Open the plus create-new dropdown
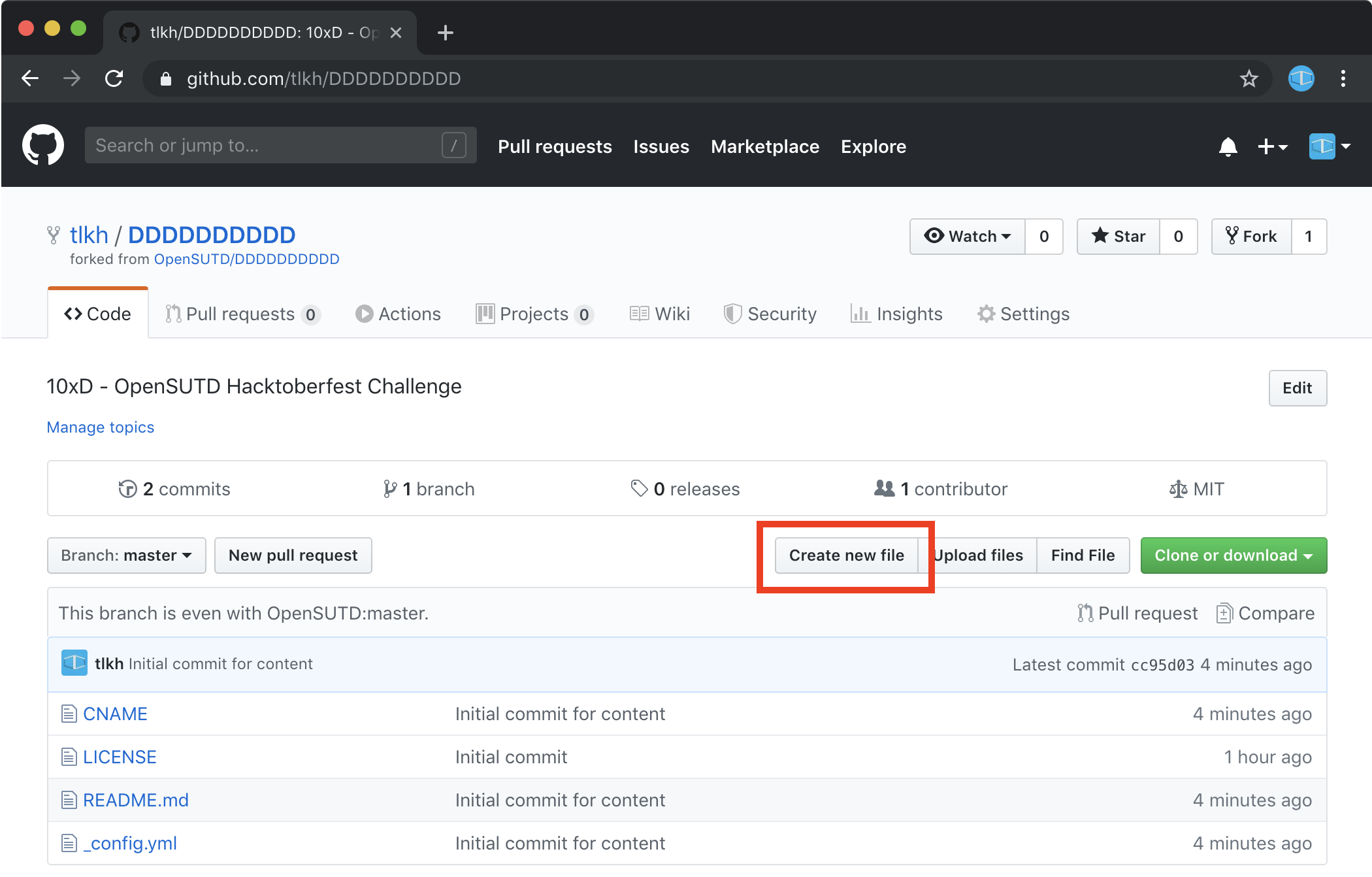 pyautogui.click(x=1272, y=146)
